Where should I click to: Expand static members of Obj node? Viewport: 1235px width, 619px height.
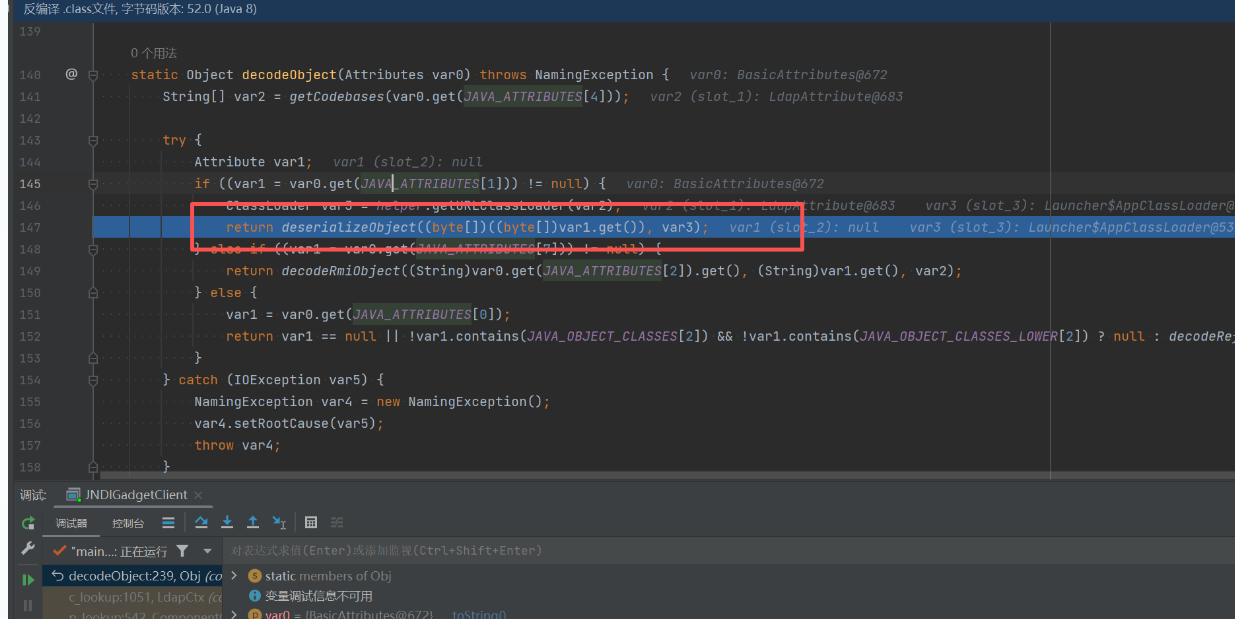pos(234,576)
